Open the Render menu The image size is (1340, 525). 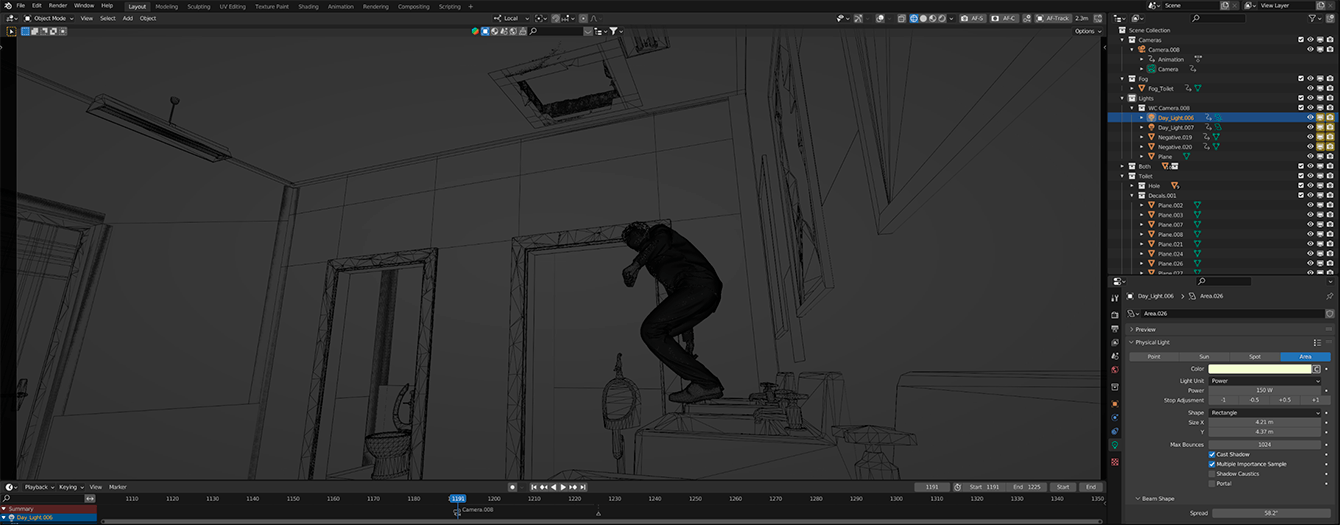[58, 6]
